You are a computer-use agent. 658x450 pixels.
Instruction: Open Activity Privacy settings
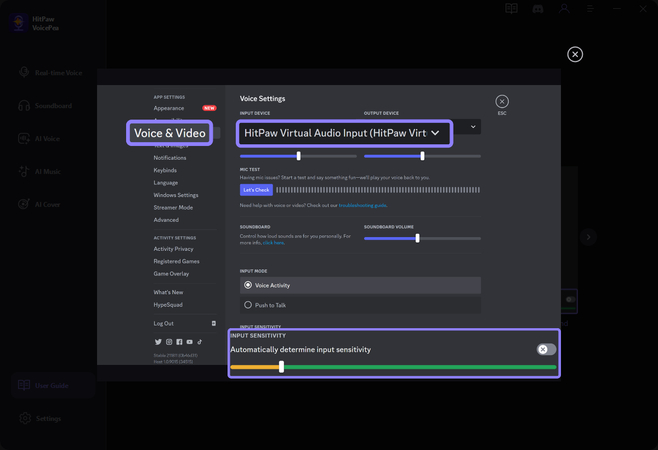[x=173, y=249]
